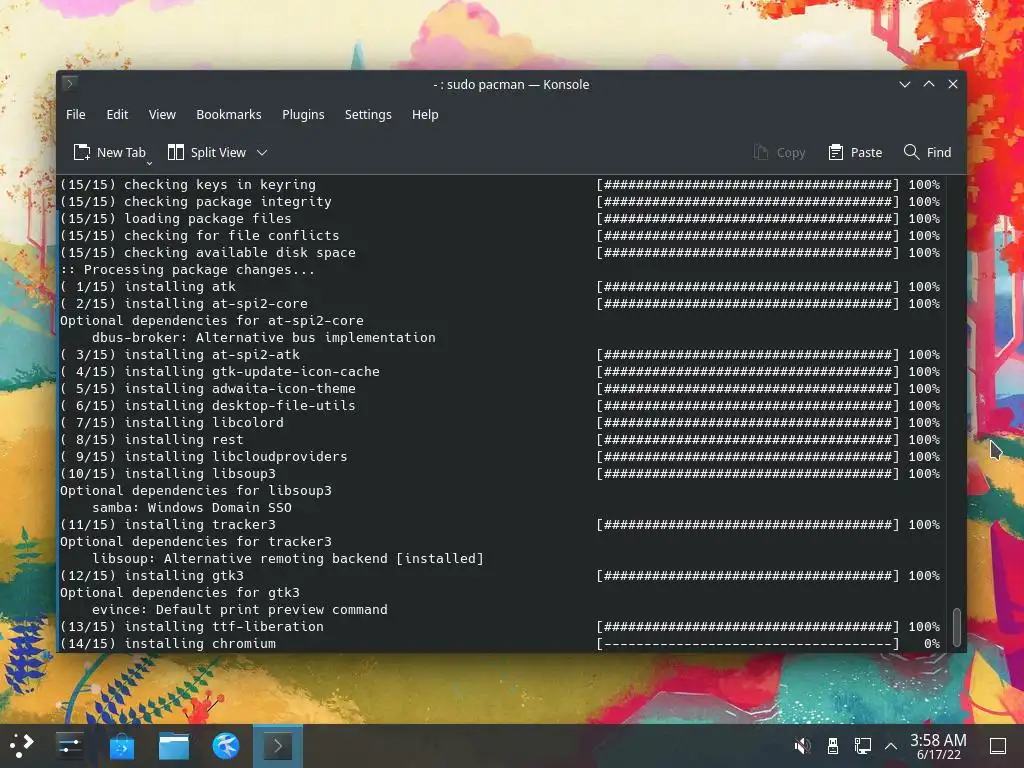The height and width of the screenshot is (768, 1024).
Task: Open the Discover store from taskbar
Action: tap(121, 745)
